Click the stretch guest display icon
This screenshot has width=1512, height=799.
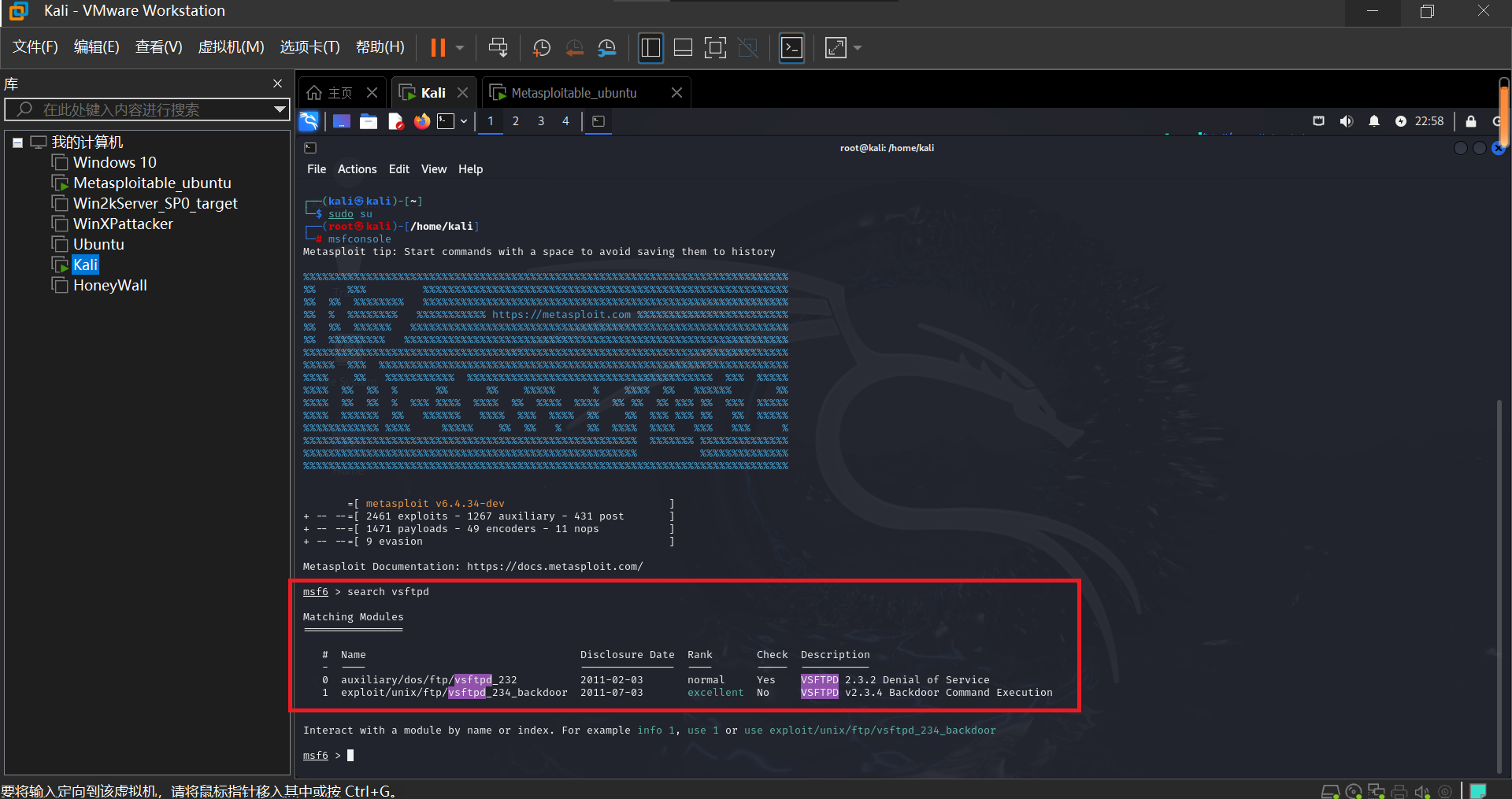[836, 48]
